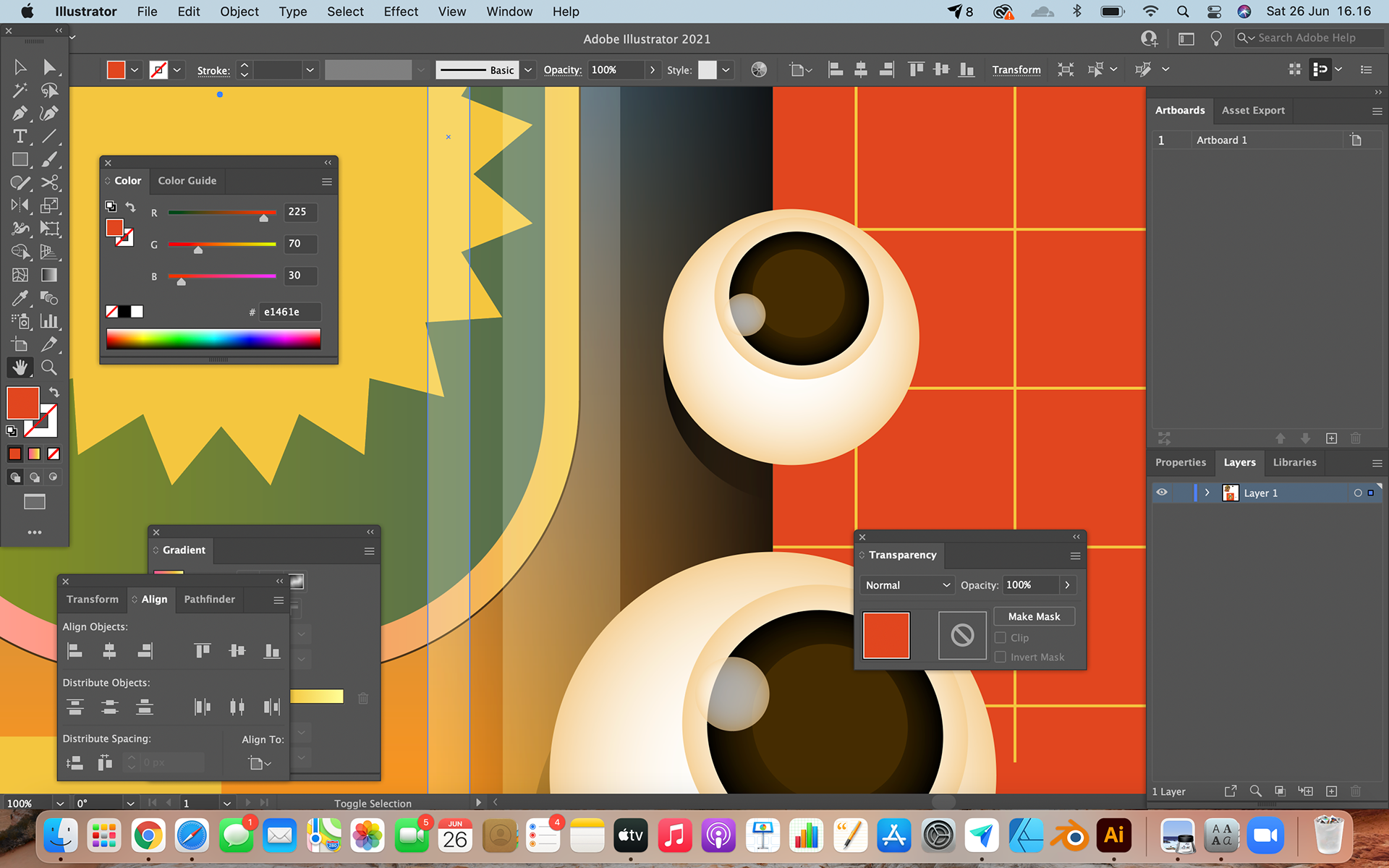Select the Eyedropper tool

[20, 298]
